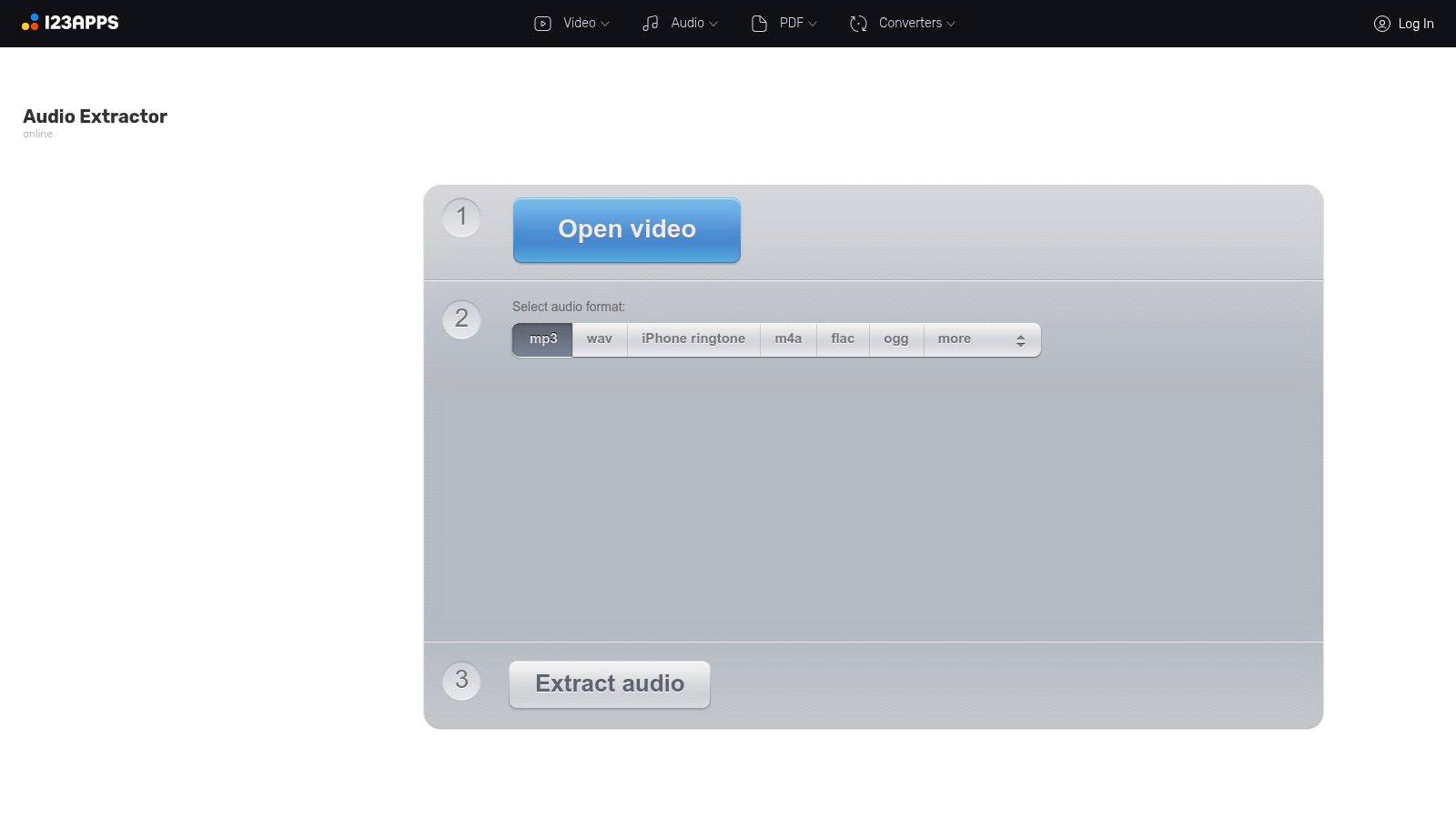Click the 123APPS logo icon
Image resolution: width=1456 pixels, height=819 pixels.
point(32,22)
